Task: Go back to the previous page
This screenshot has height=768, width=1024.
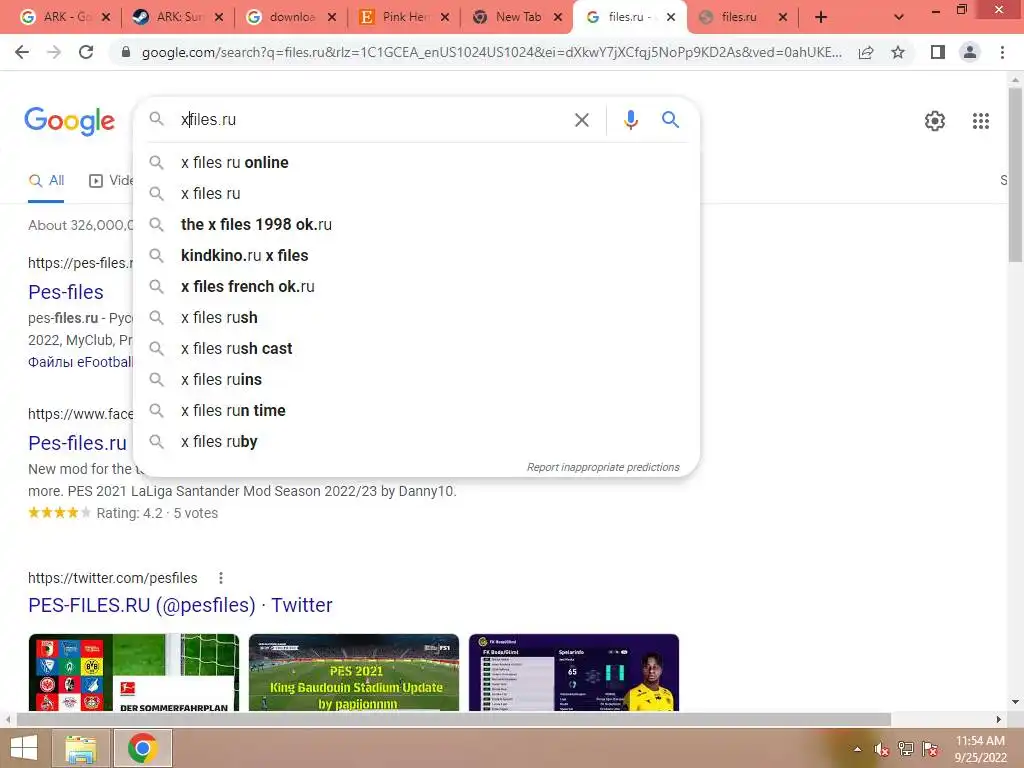Action: 22,52
